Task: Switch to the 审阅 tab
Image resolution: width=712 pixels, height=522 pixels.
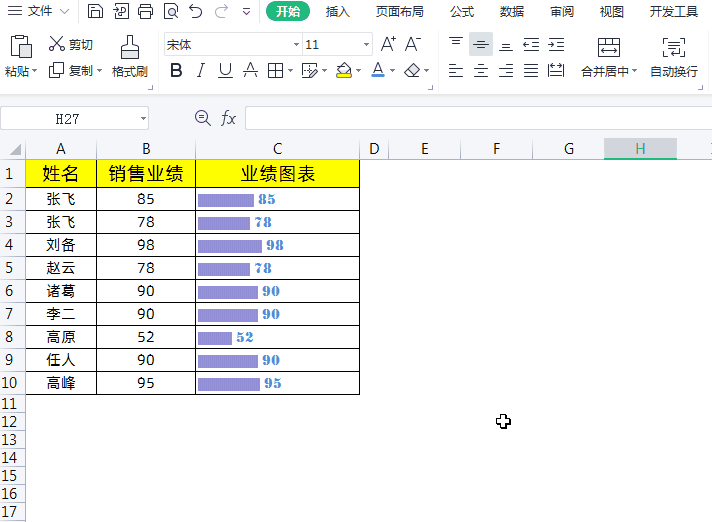Action: (562, 11)
